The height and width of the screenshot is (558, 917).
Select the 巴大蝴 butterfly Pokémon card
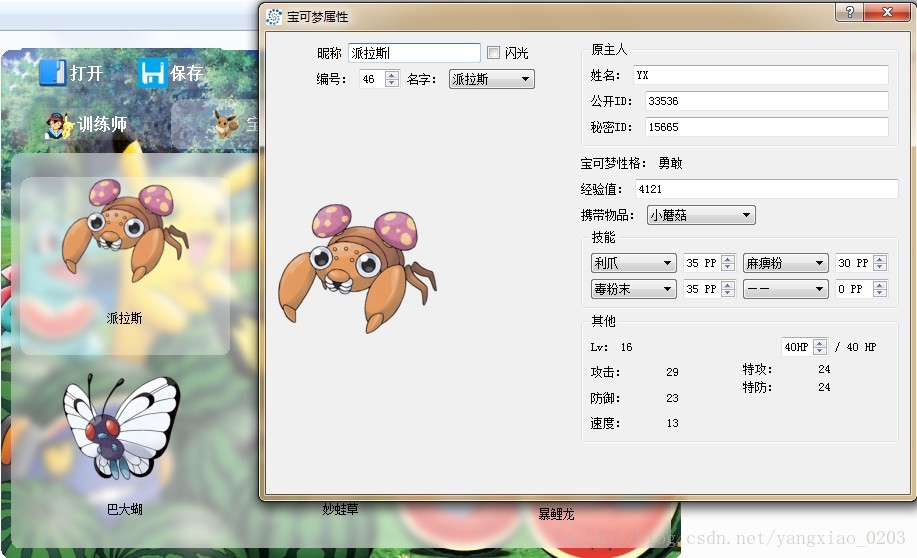click(125, 446)
